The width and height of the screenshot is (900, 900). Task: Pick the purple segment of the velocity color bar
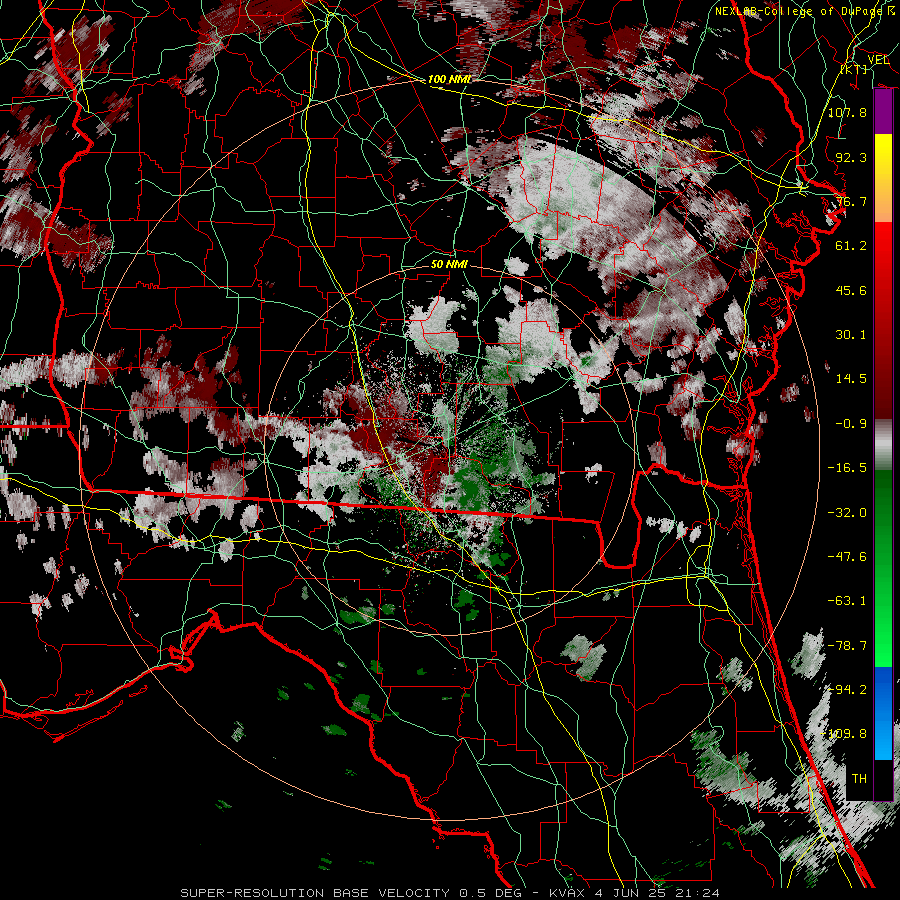click(x=883, y=112)
